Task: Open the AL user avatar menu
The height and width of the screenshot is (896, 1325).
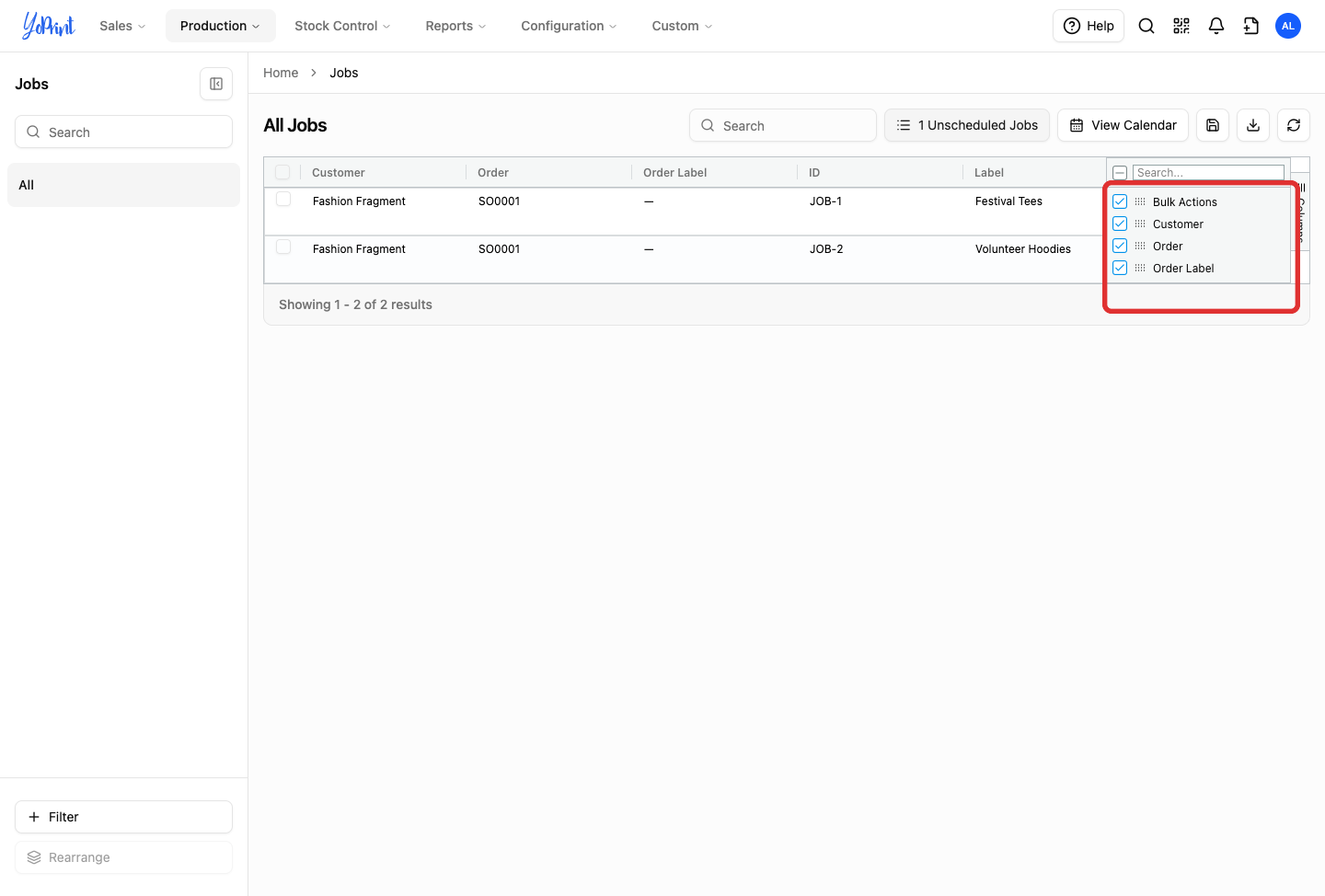Action: [x=1288, y=26]
